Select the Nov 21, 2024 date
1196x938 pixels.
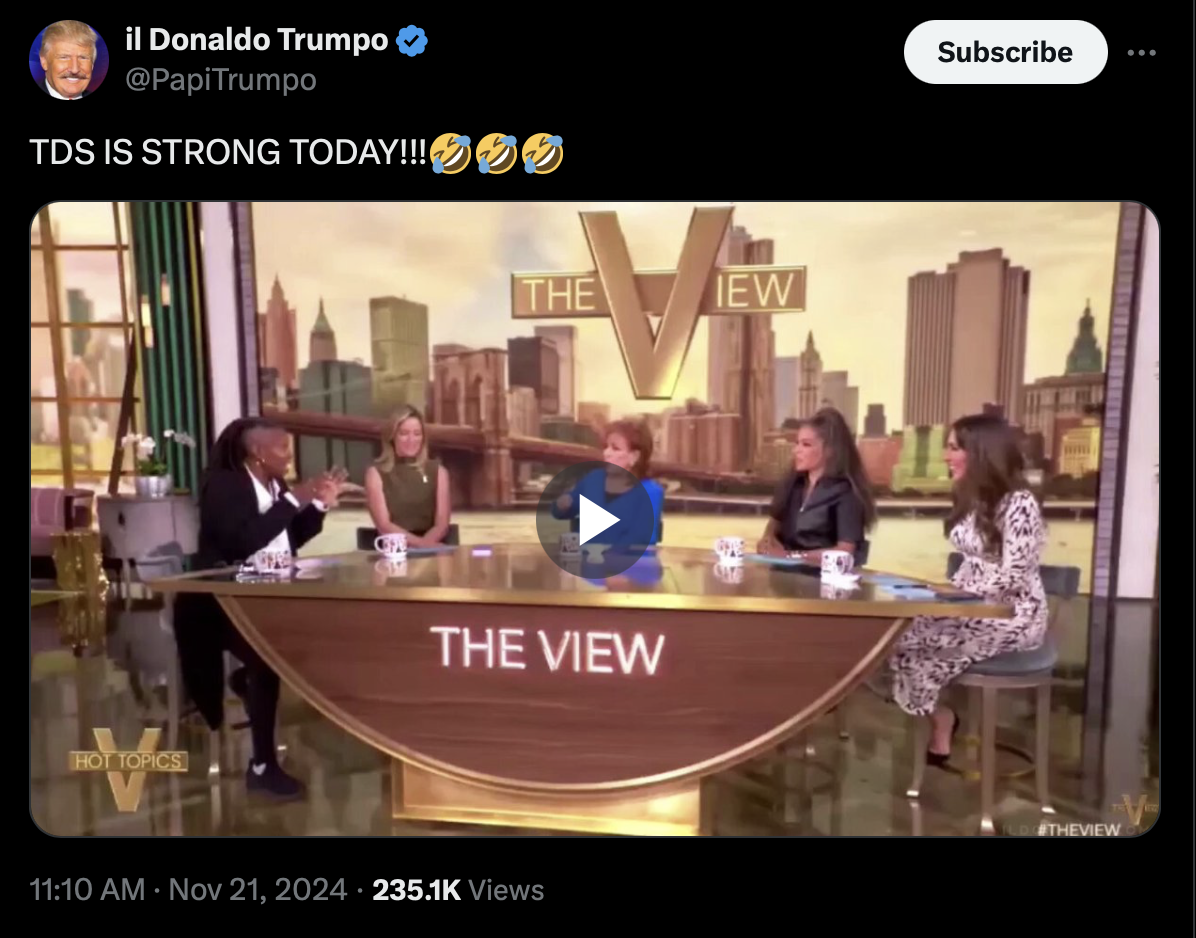point(258,889)
